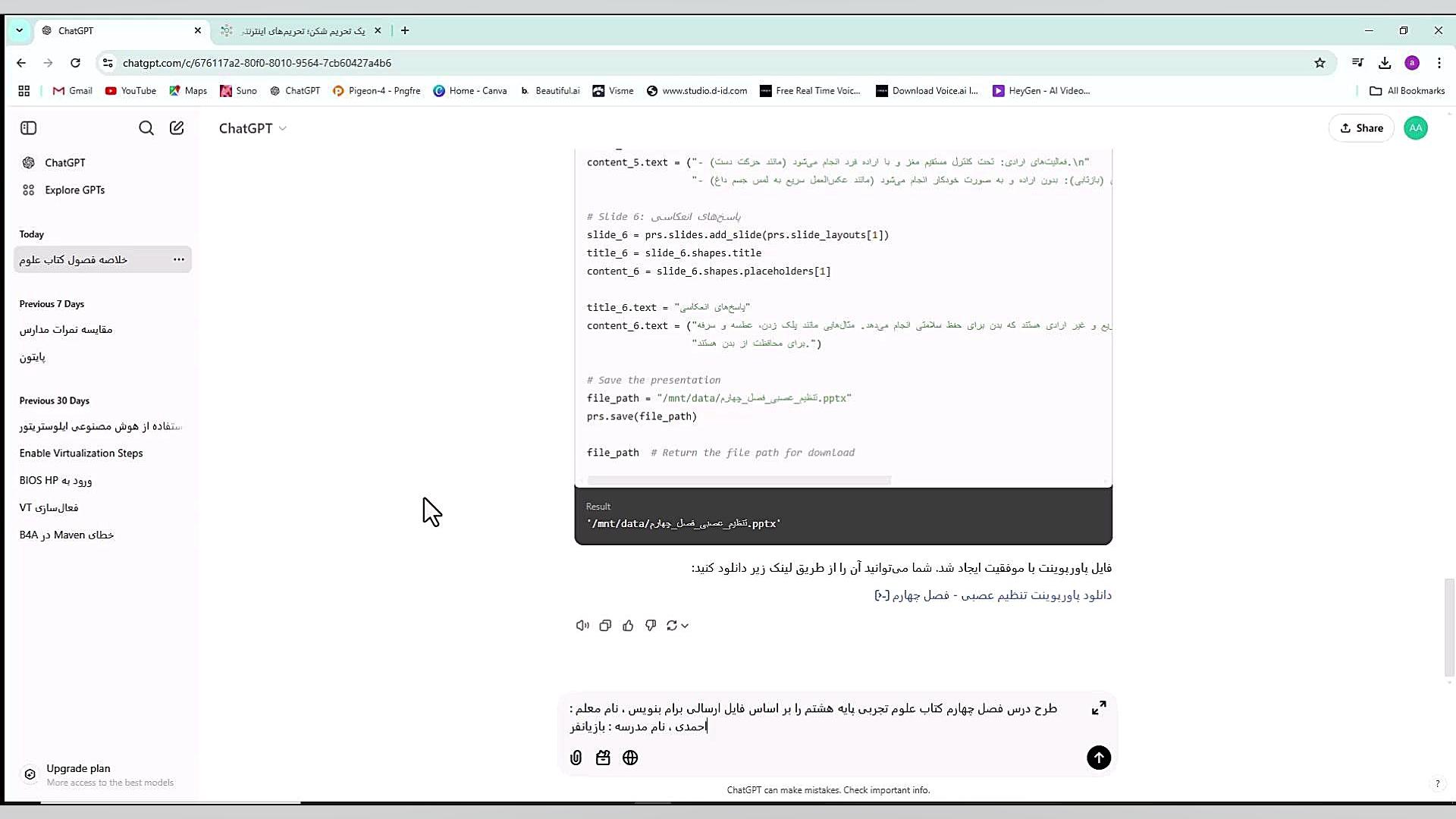
Task: Open the YouTube bookmark
Action: tap(130, 91)
